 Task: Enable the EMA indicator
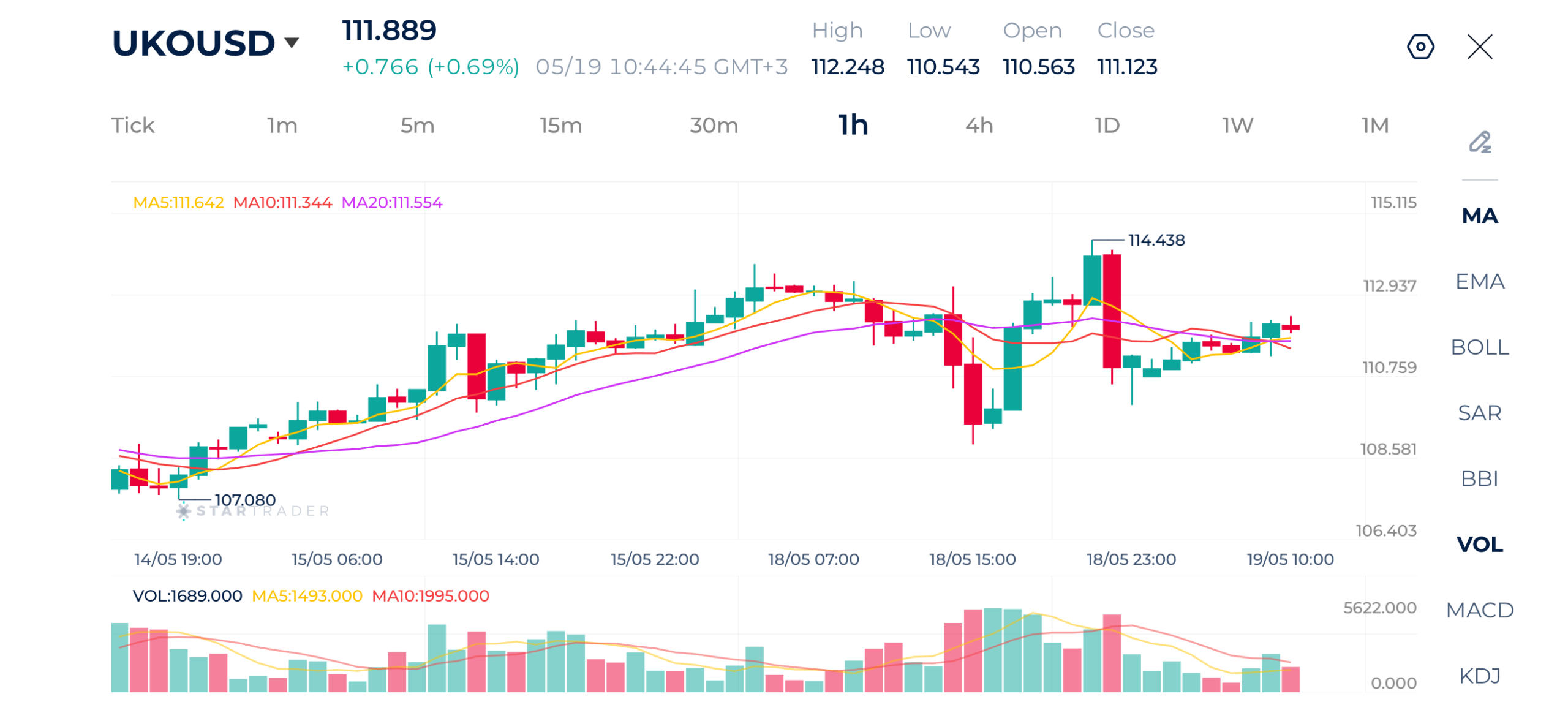(x=1479, y=281)
